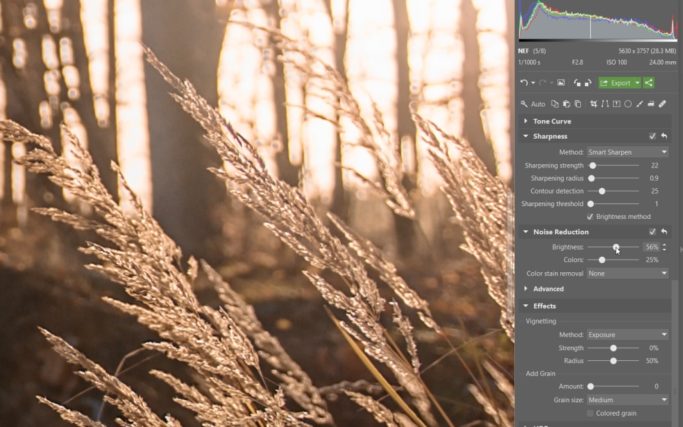Open the Color stain removal dropdown
The height and width of the screenshot is (427, 683).
pos(628,274)
